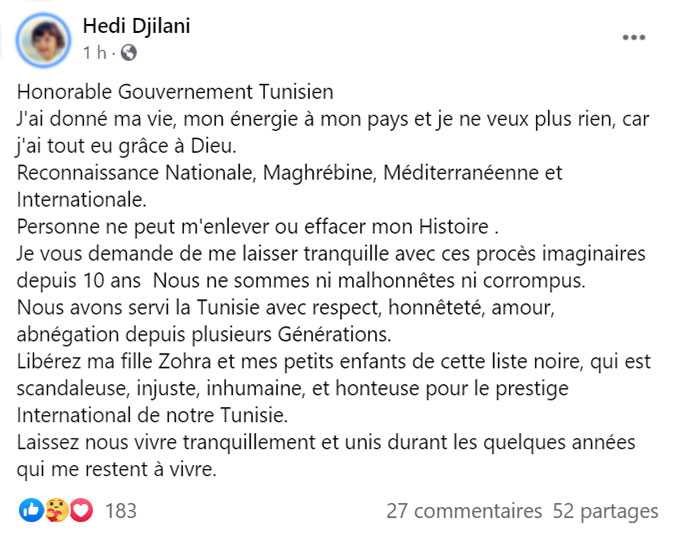
Task: Click the text "depuis 10 ans"
Action: point(79,281)
